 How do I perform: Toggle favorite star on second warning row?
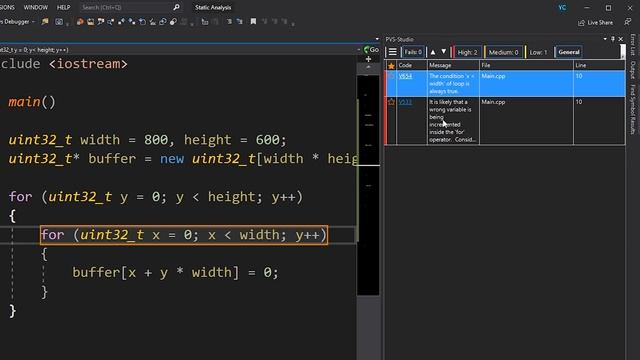click(391, 102)
